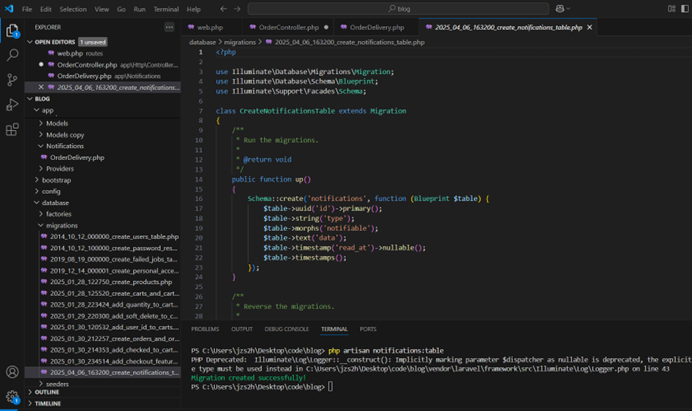The height and width of the screenshot is (411, 692).
Task: Open the Terminal menu
Action: tap(165, 8)
